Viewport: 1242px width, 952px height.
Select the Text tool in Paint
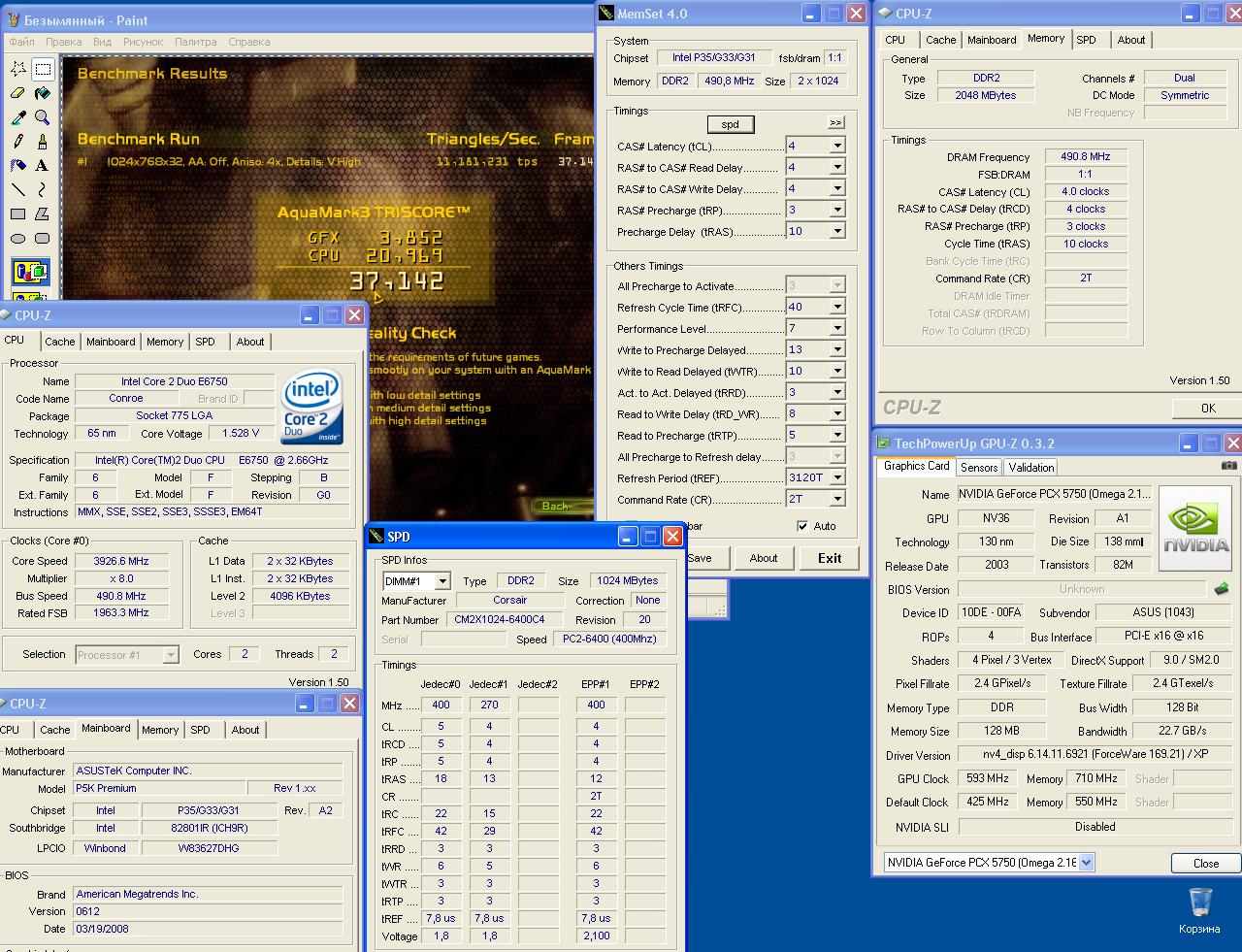(x=43, y=166)
